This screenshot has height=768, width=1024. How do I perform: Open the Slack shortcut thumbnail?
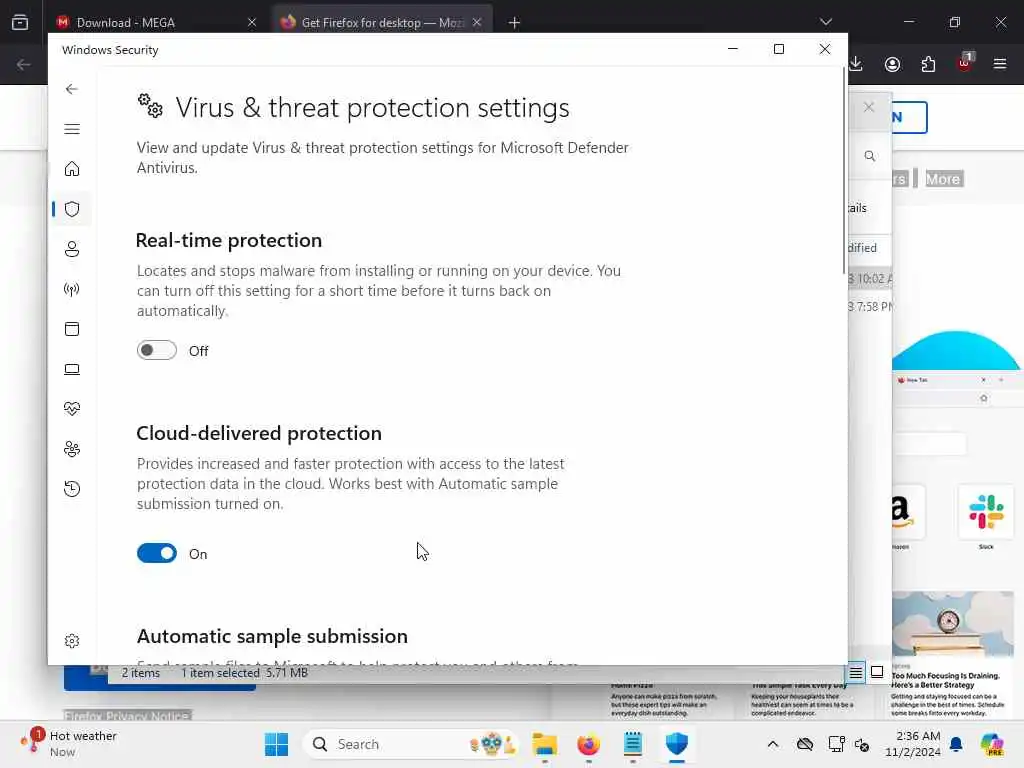click(x=986, y=512)
